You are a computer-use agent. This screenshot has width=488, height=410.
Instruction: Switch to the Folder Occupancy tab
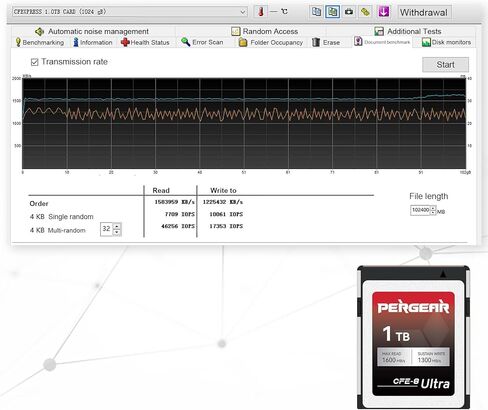(271, 42)
